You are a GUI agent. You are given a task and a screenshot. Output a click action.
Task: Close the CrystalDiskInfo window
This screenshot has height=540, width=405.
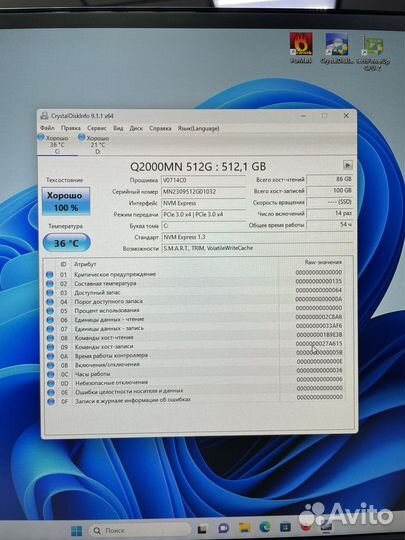346,116
